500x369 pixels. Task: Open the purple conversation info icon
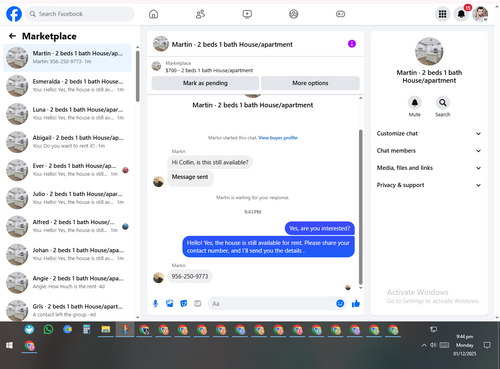[352, 44]
